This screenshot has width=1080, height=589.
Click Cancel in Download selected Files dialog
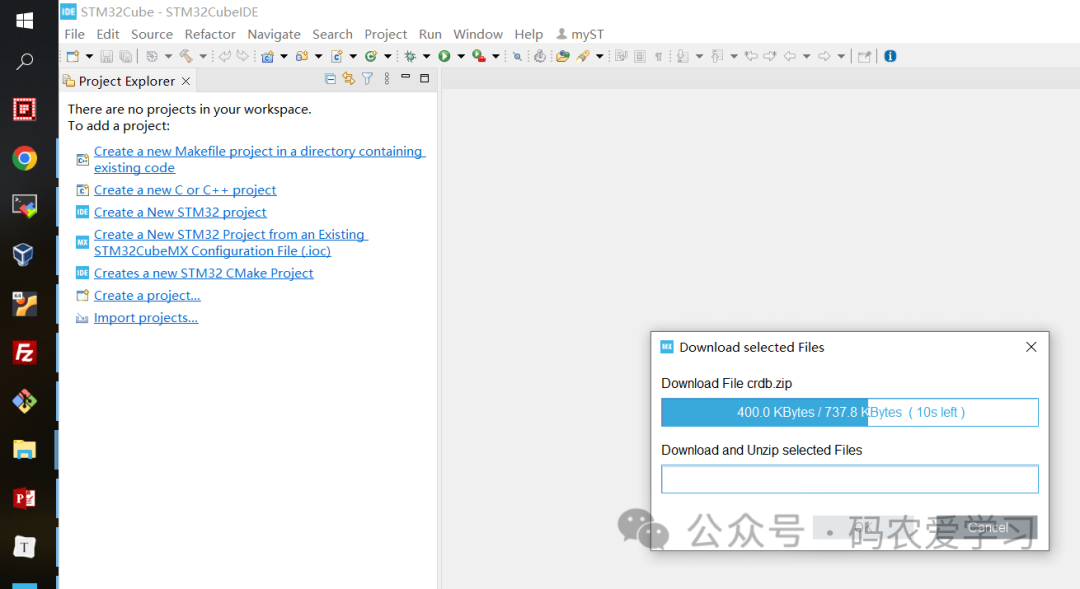987,528
